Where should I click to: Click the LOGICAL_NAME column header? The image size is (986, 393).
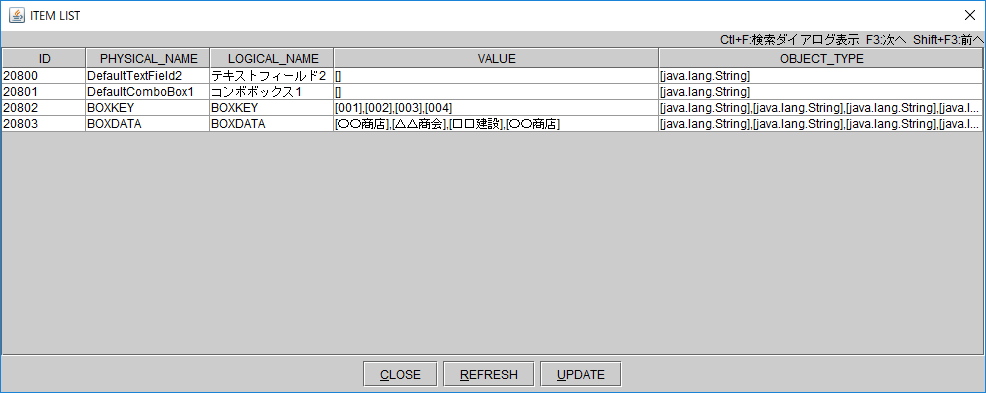(x=272, y=58)
